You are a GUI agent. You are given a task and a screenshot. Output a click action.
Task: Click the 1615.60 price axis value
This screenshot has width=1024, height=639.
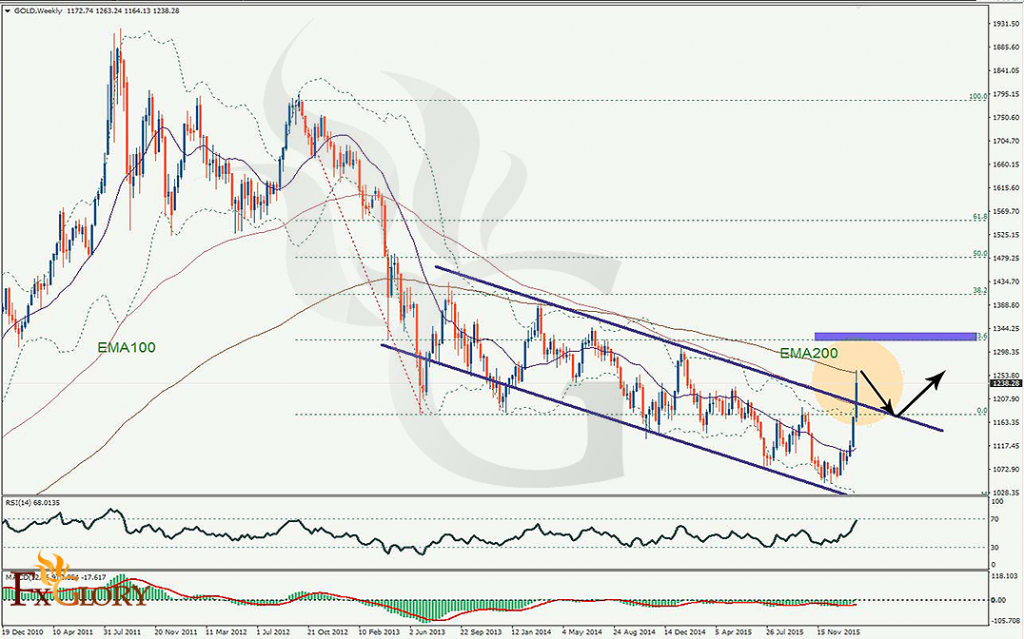pos(1006,188)
